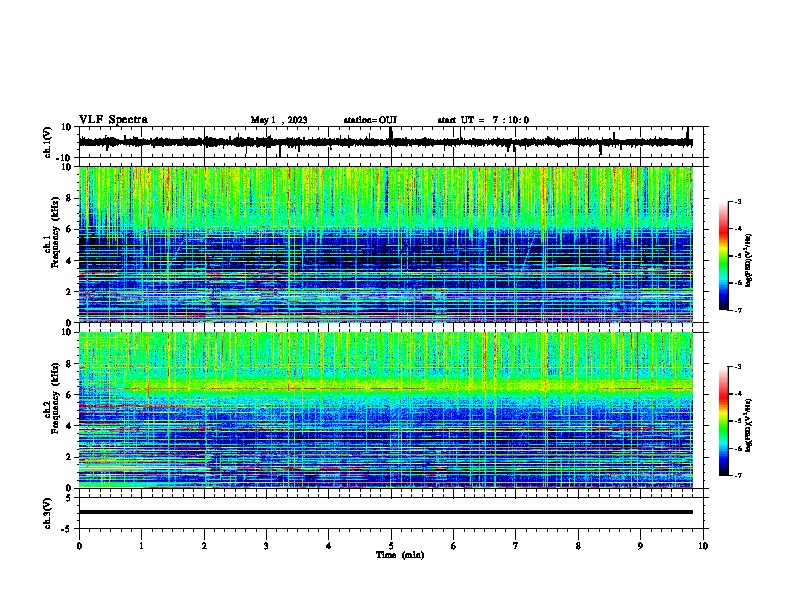This screenshot has width=792, height=612.
Task: Click the ch.2 spectrogram color scale bar
Action: click(x=724, y=421)
